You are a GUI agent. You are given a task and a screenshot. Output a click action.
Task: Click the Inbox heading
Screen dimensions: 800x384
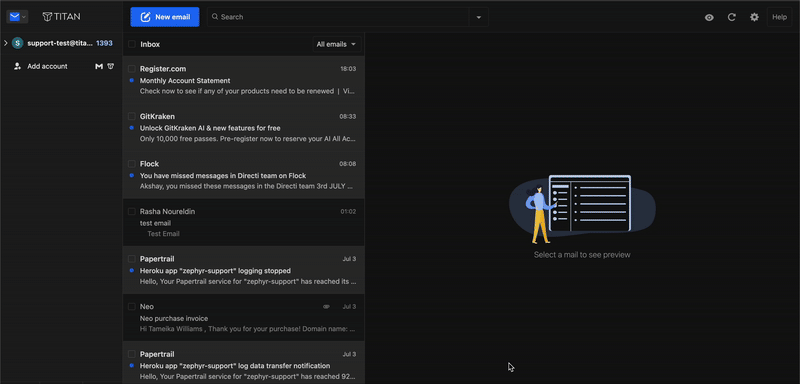150,44
